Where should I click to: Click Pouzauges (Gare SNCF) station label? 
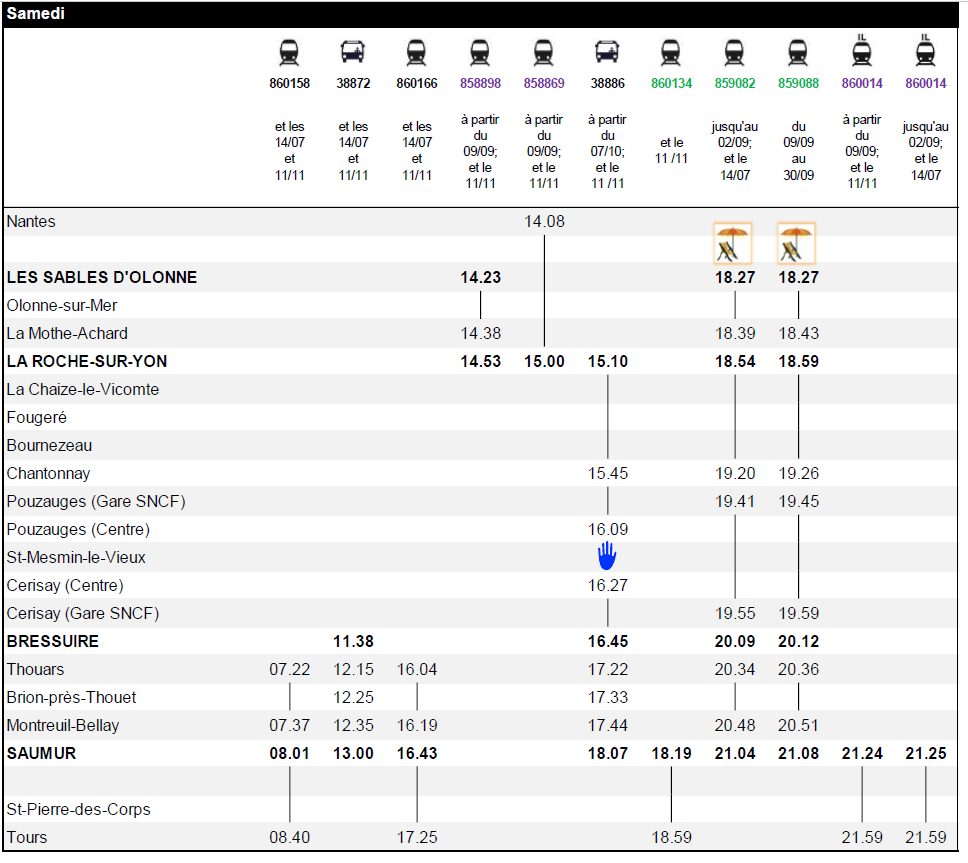coord(96,502)
